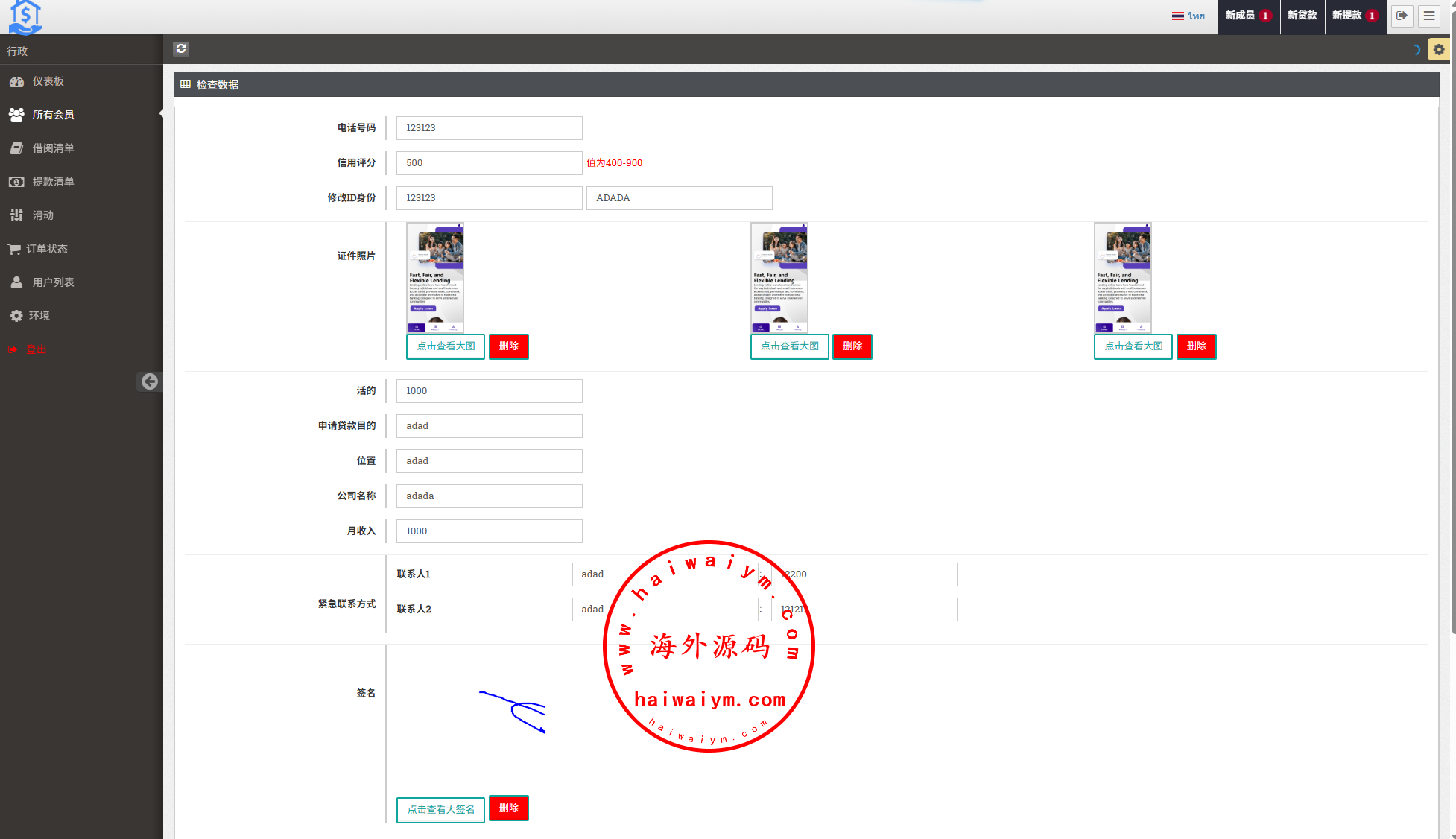Select 订单状态 sidebar item
1456x839 pixels.
click(46, 249)
